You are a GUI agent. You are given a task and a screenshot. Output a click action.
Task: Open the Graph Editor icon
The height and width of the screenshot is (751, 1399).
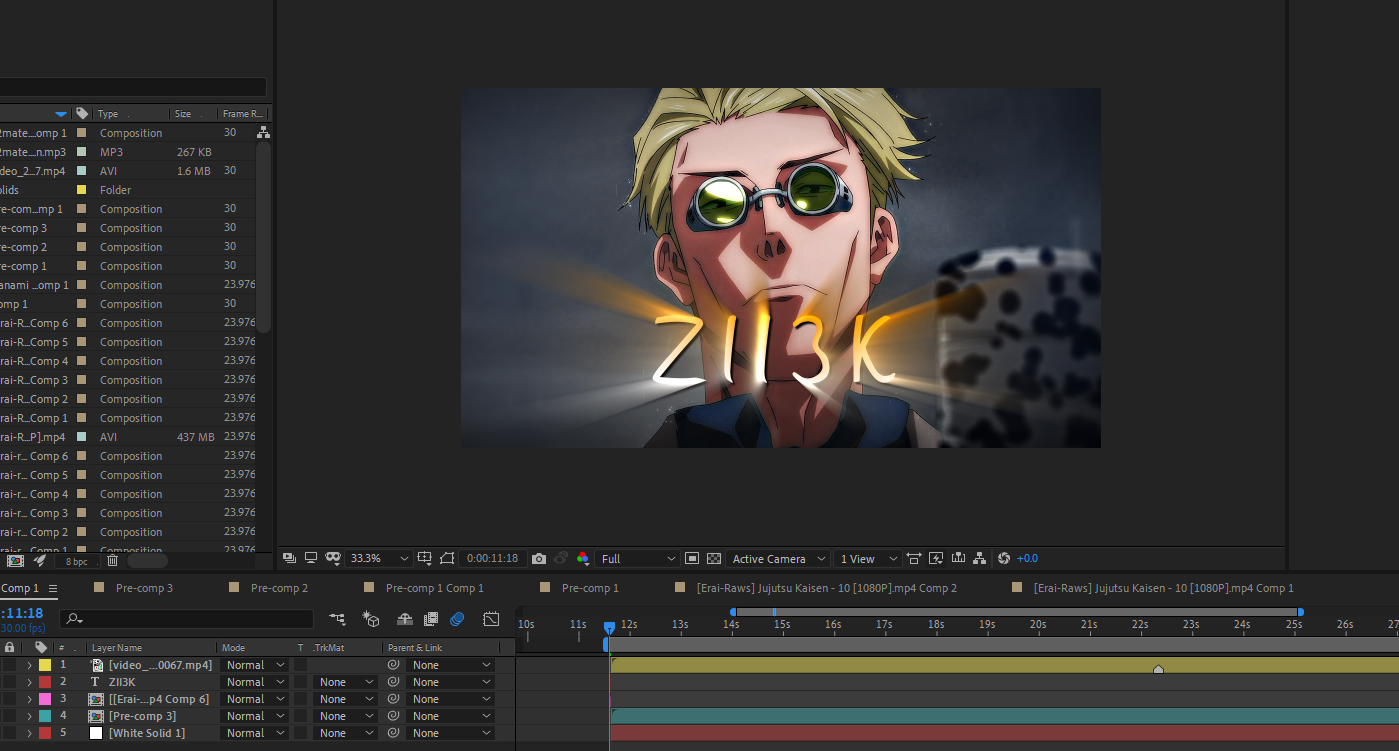[x=491, y=619]
